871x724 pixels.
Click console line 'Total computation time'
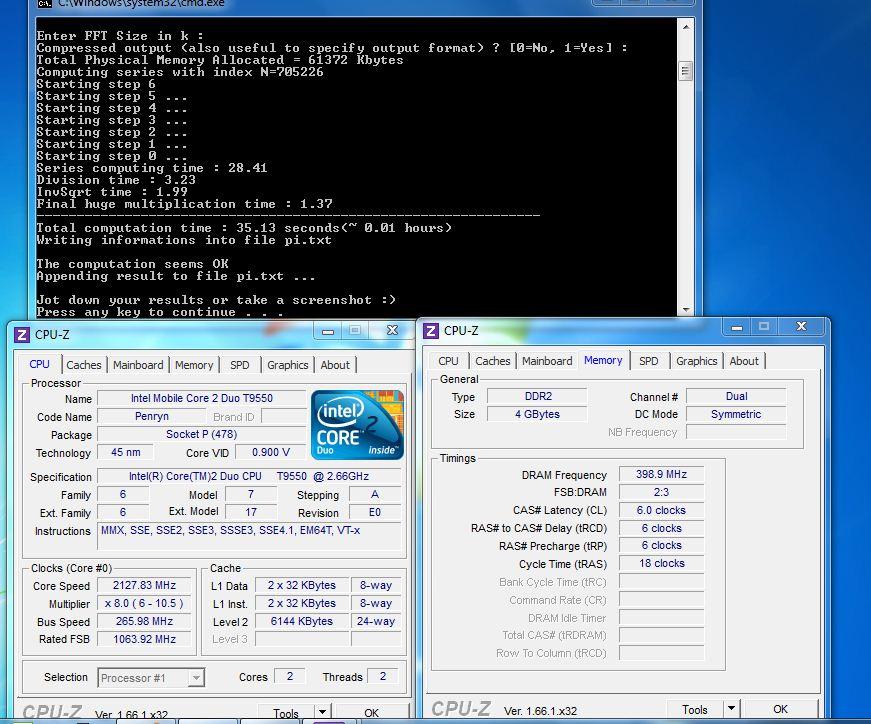(x=244, y=228)
